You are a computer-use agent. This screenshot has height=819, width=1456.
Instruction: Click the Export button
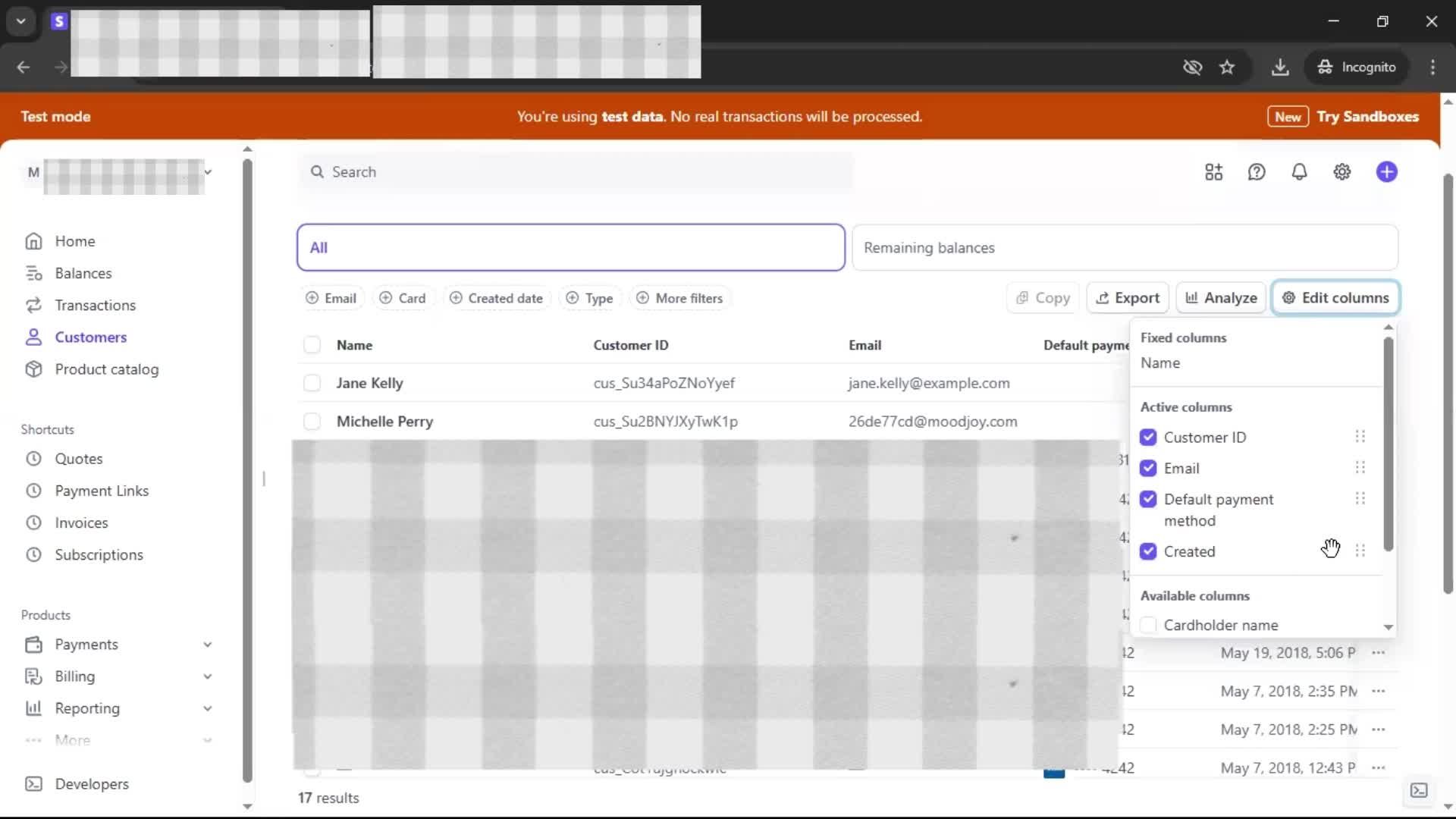tap(1128, 298)
